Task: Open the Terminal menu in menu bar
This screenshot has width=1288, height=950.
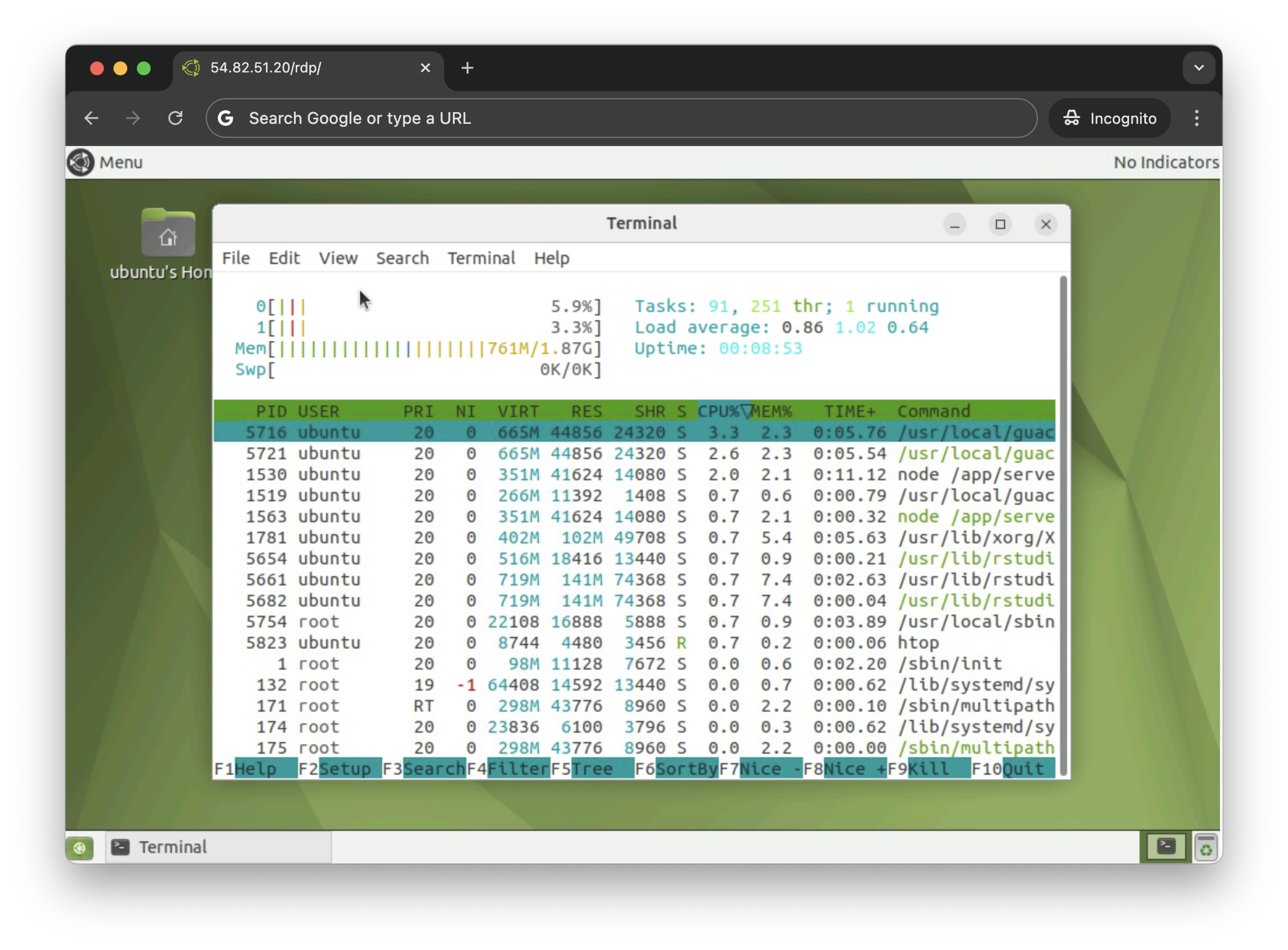Action: (482, 258)
